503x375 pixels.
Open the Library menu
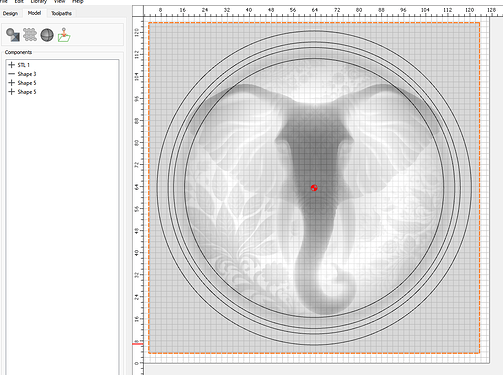[x=39, y=1]
